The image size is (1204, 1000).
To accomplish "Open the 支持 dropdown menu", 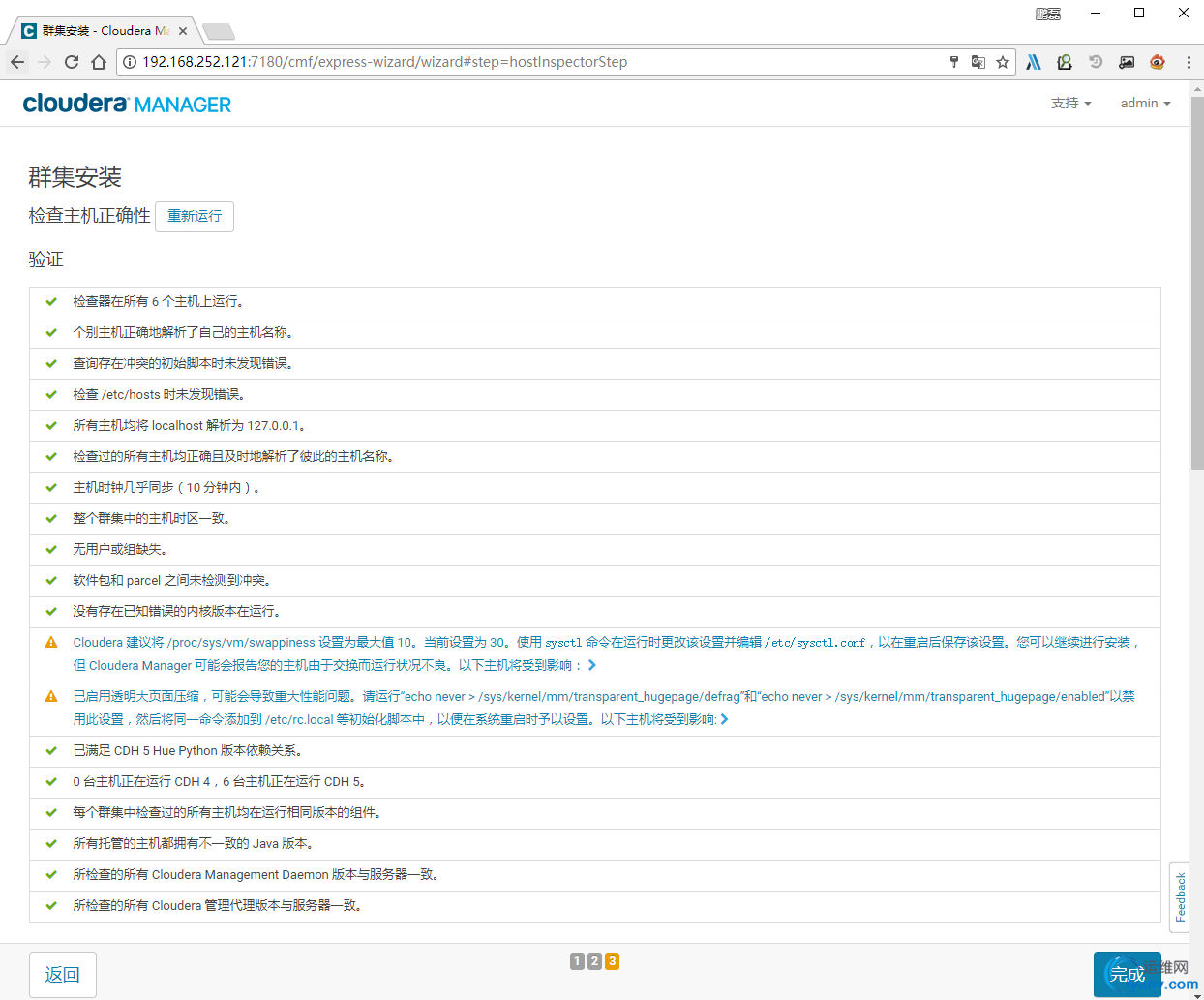I will click(1070, 103).
